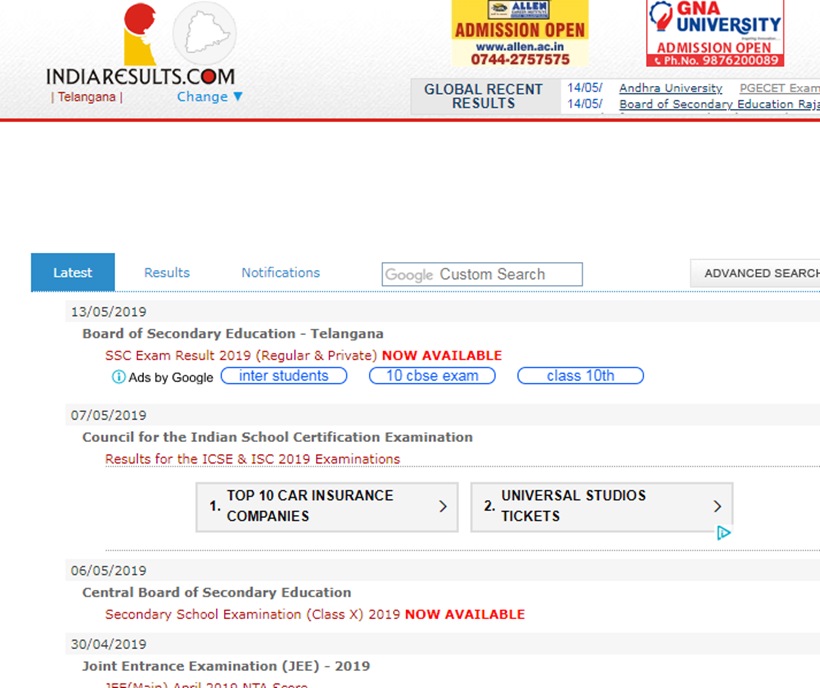The width and height of the screenshot is (820, 688).
Task: Open the PGECET Exam link
Action: 779,88
